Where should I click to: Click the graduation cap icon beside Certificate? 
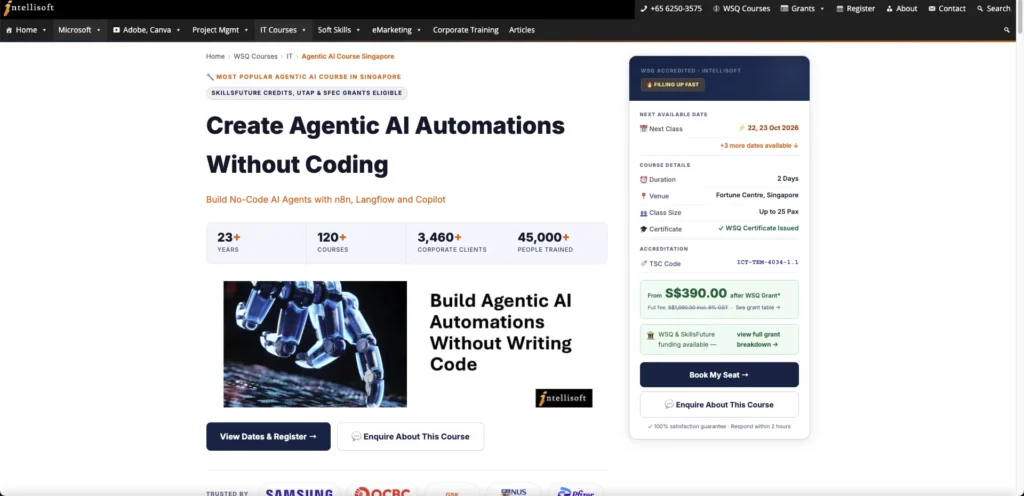[643, 229]
